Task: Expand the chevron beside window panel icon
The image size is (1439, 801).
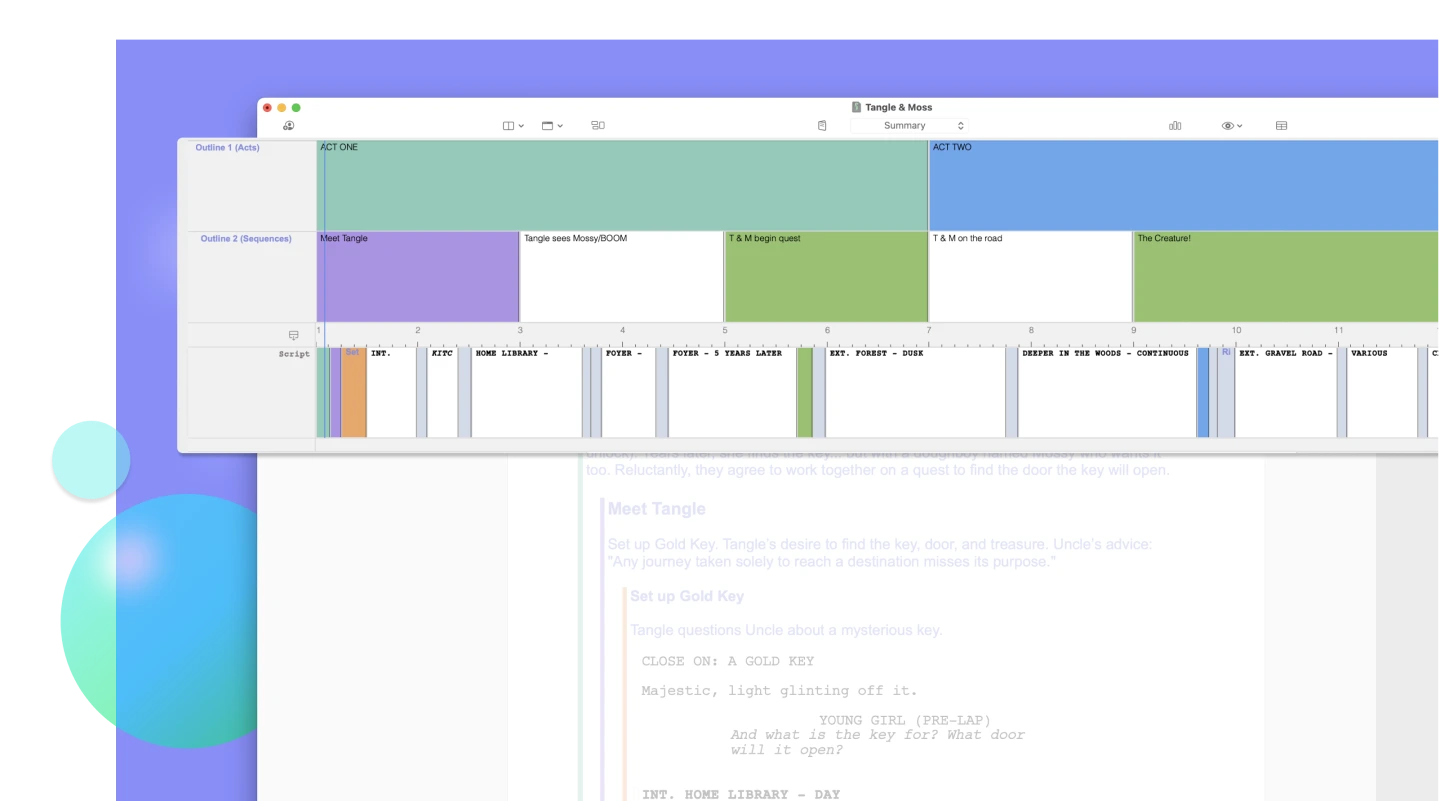Action: 560,126
